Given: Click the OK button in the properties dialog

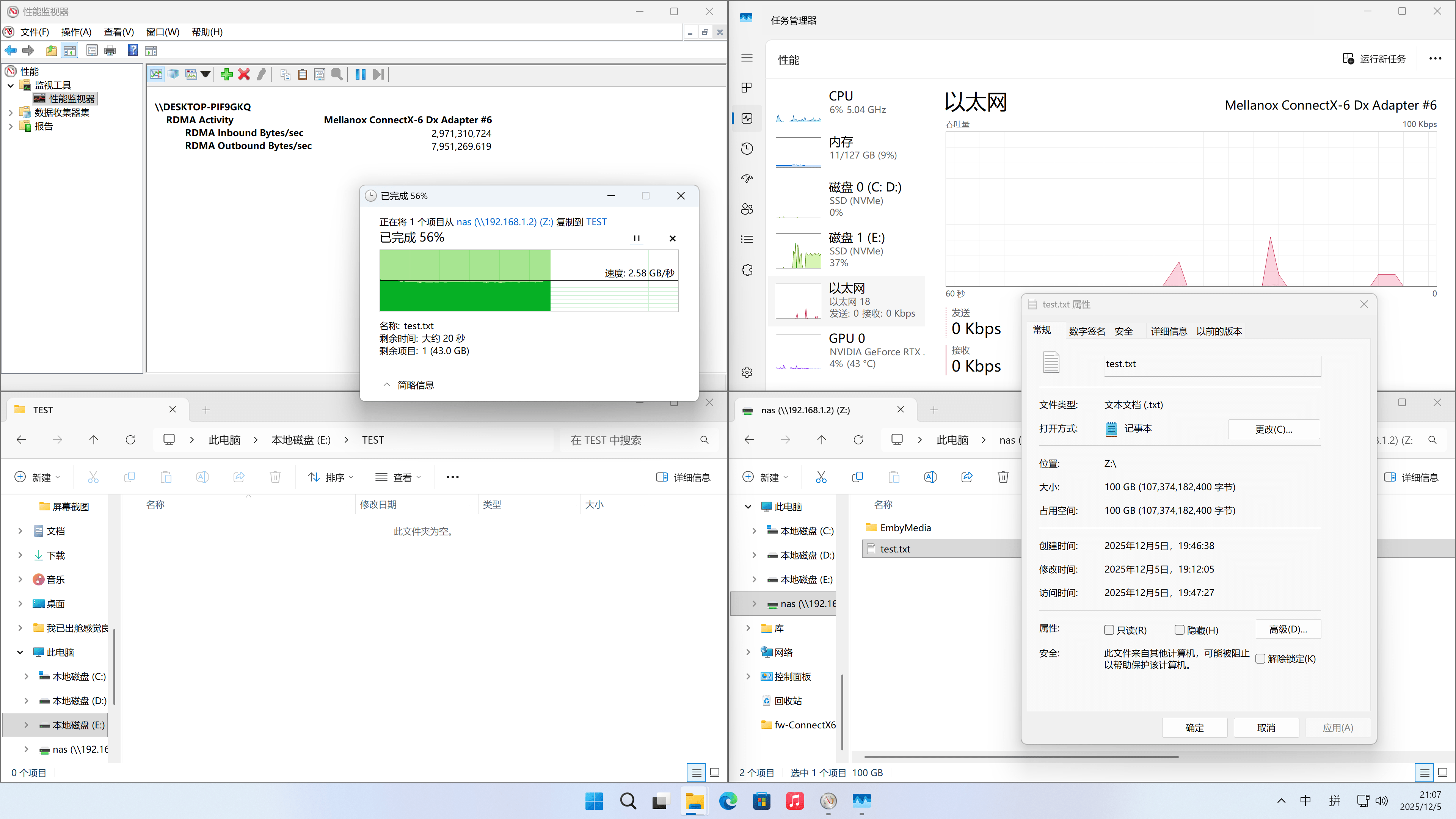Looking at the screenshot, I should click(1194, 728).
